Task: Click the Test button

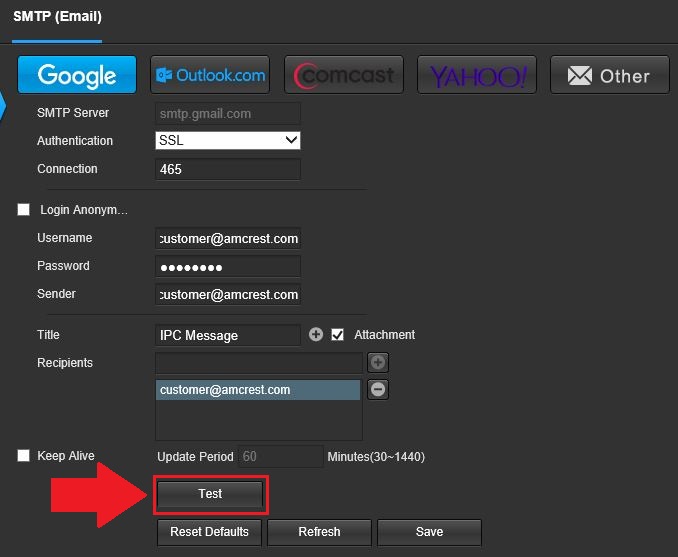Action: [x=210, y=494]
